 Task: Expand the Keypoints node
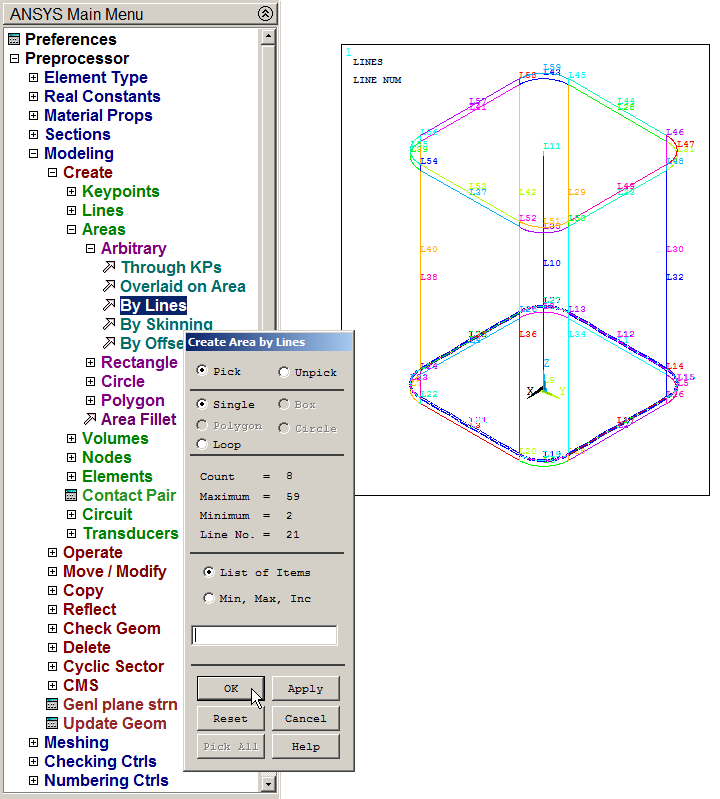71,191
